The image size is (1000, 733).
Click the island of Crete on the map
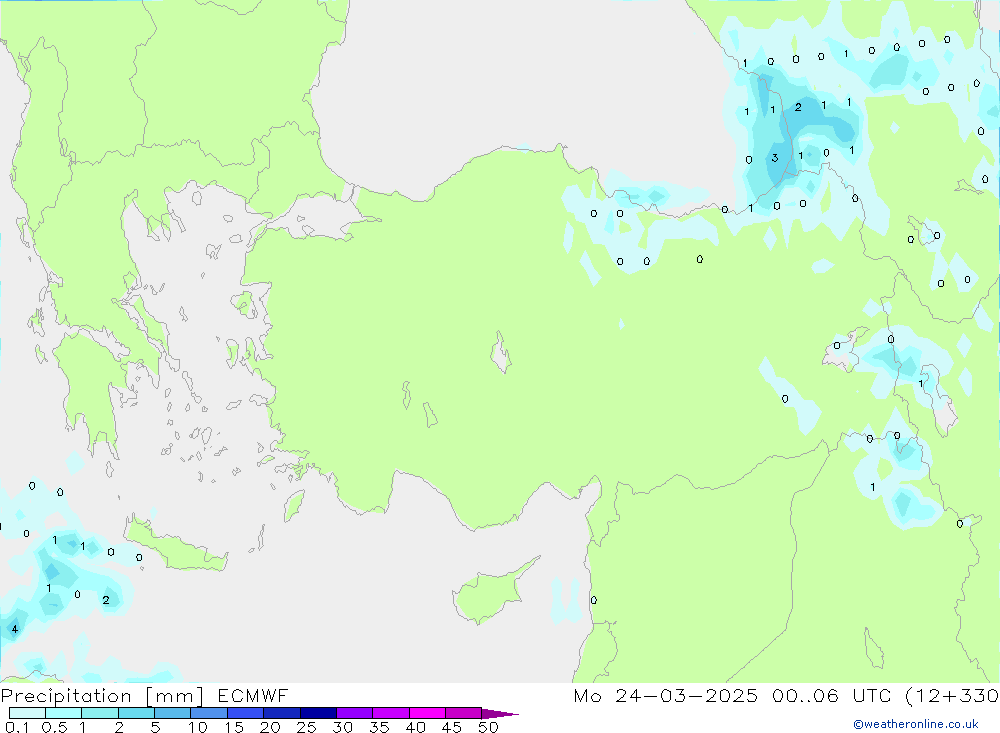pyautogui.click(x=175, y=547)
